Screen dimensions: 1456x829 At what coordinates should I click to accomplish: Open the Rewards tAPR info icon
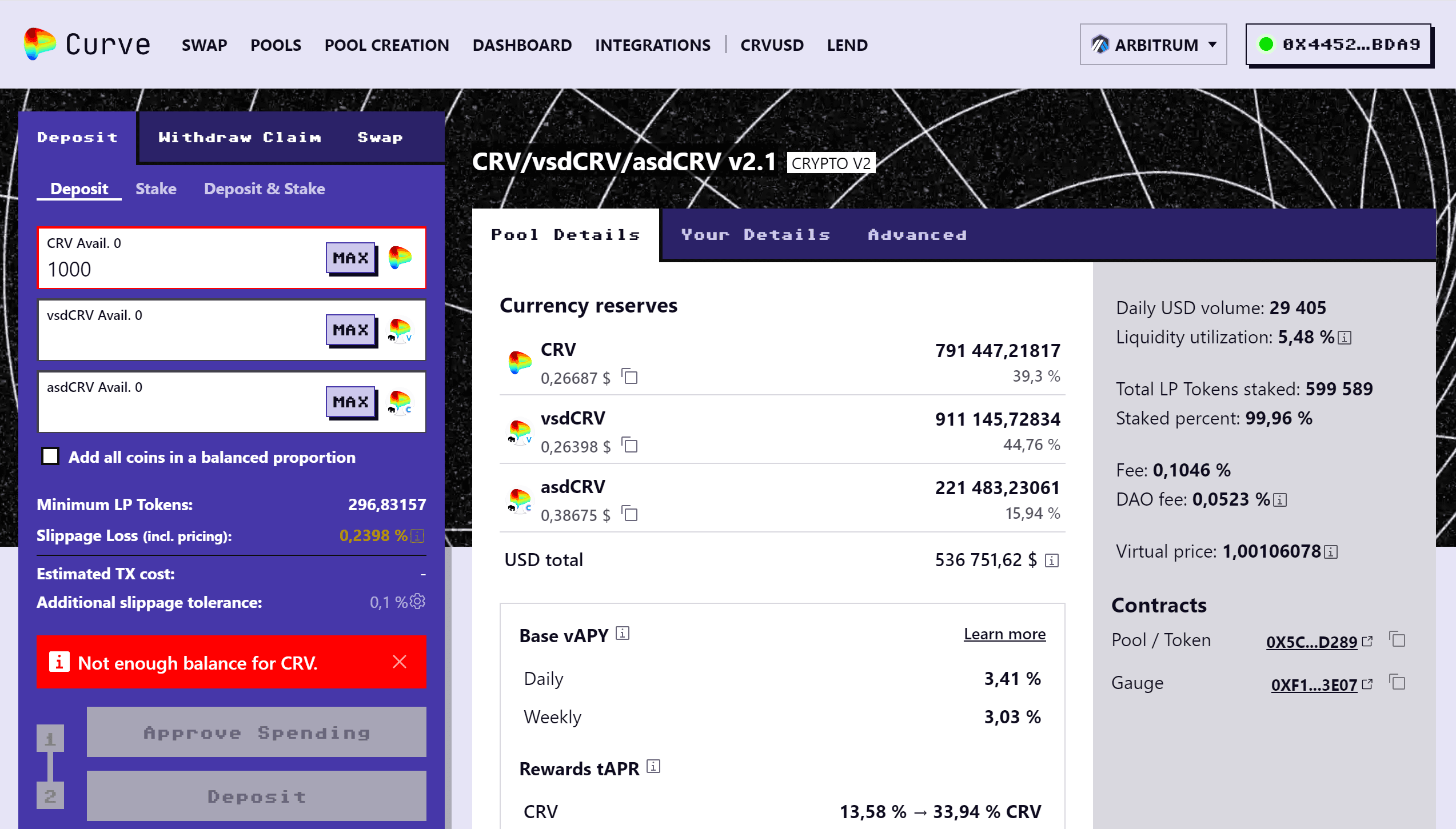point(653,766)
